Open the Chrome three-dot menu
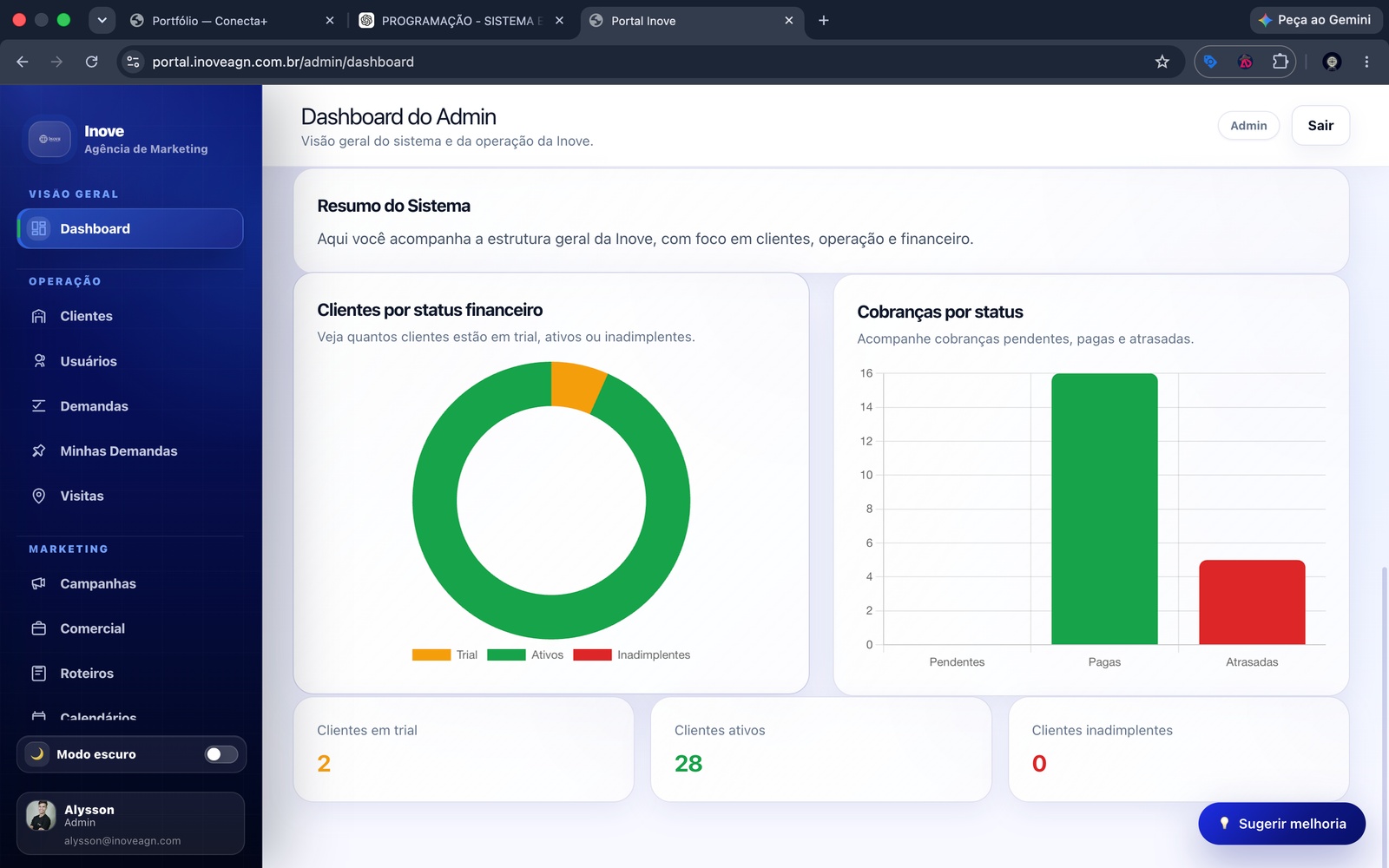 1366,62
